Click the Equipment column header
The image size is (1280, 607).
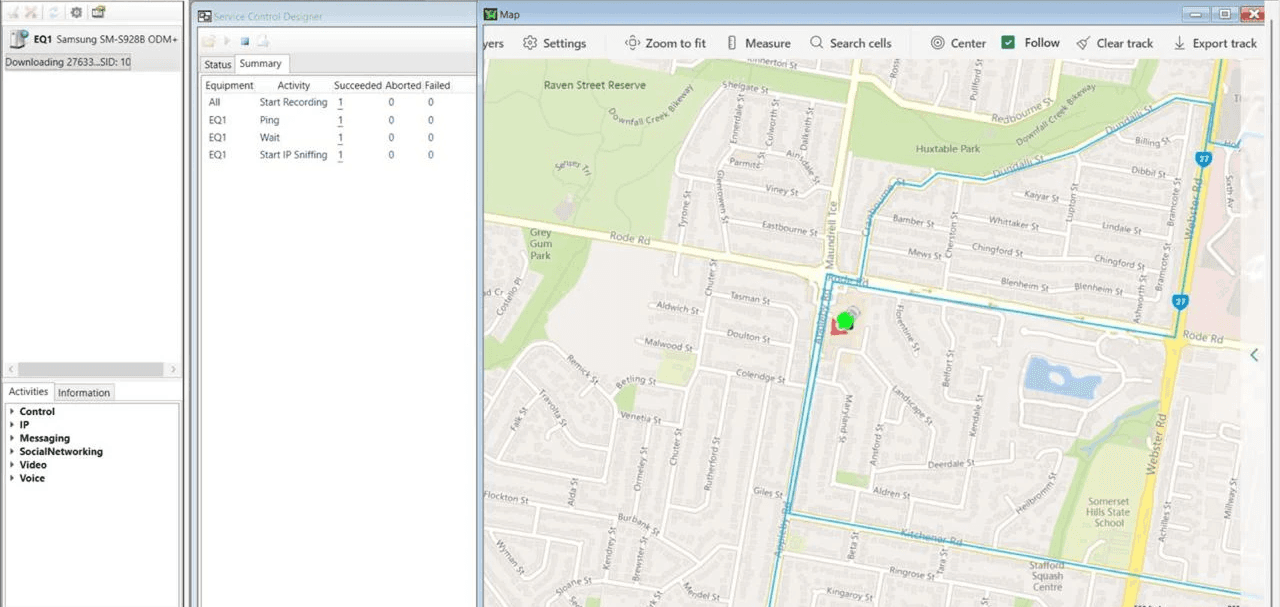pyautogui.click(x=230, y=86)
